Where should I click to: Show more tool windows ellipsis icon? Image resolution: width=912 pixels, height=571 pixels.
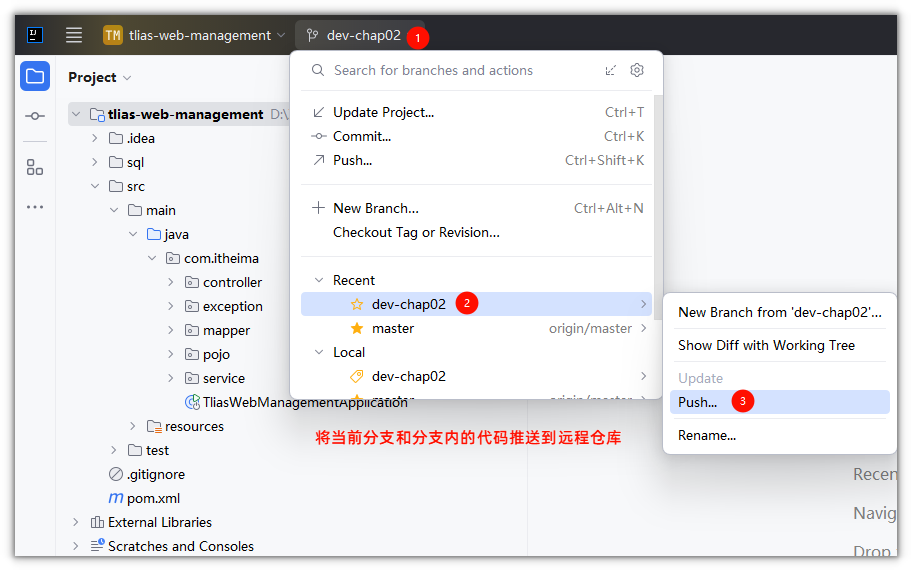35,207
